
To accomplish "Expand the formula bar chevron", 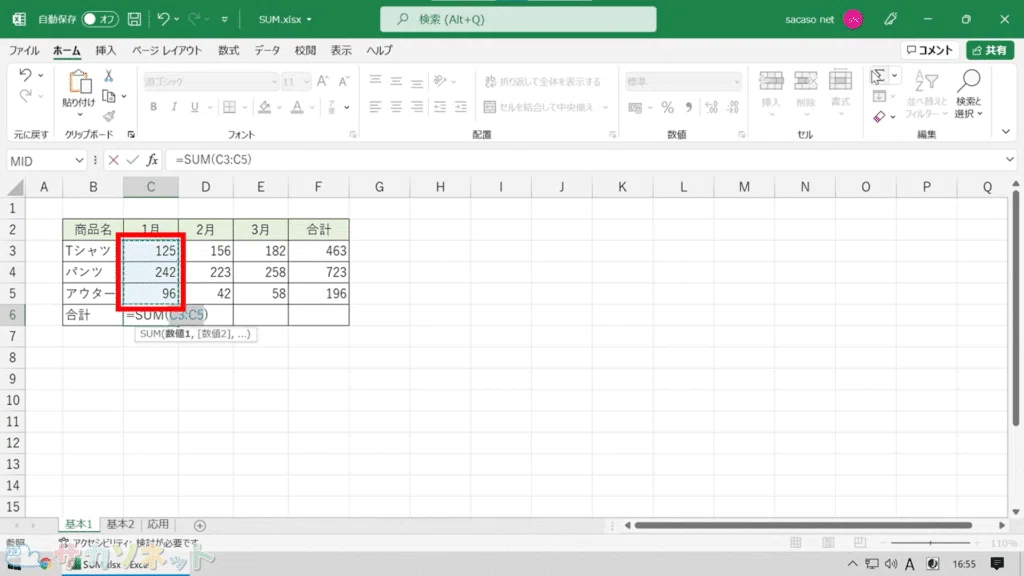I will pos(1010,160).
